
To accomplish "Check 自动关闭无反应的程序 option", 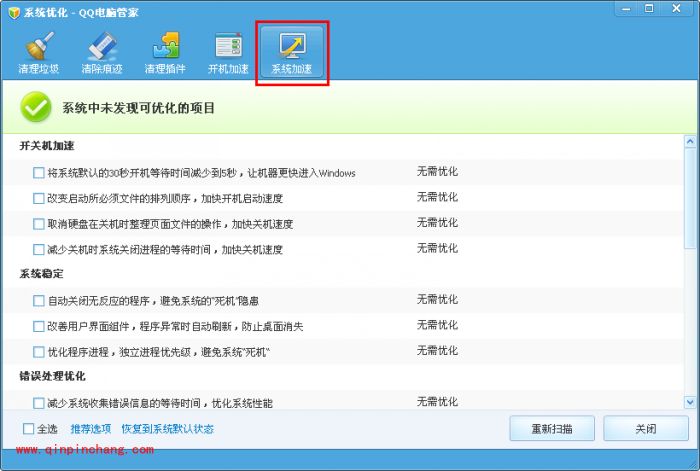I will coord(39,300).
